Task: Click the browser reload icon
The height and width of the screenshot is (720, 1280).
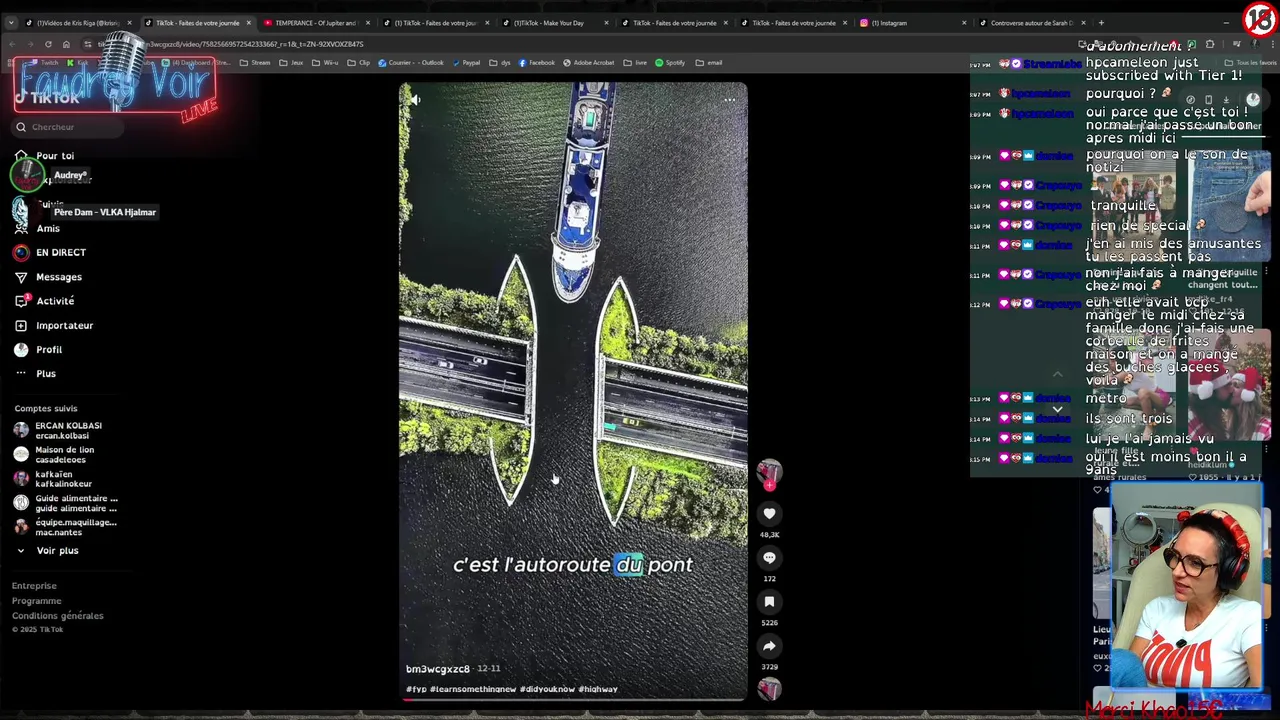Action: (48, 44)
